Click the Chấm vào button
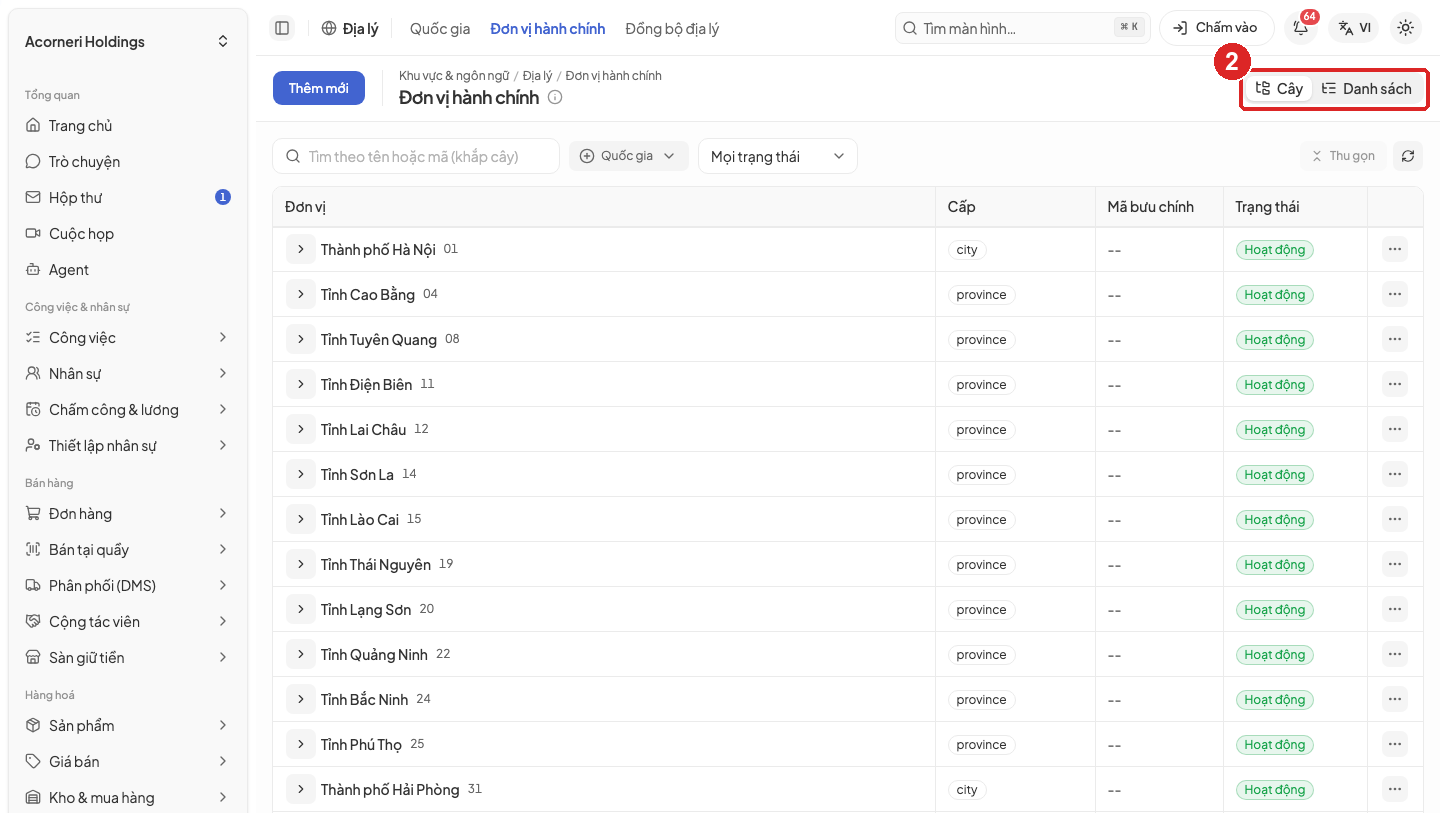Viewport: 1440px width, 813px height. [x=1216, y=28]
